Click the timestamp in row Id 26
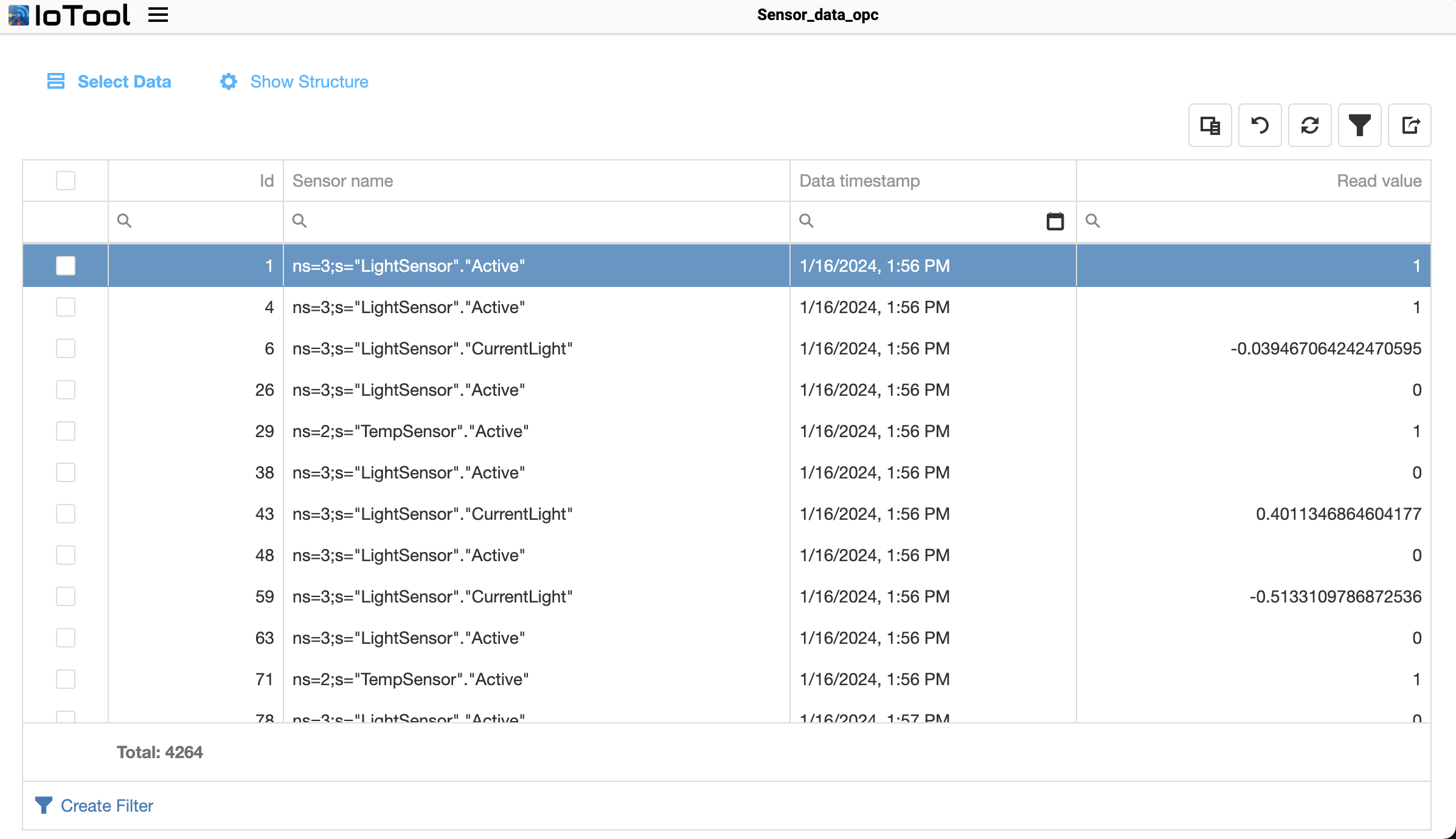The width and height of the screenshot is (1456, 839). coord(875,390)
